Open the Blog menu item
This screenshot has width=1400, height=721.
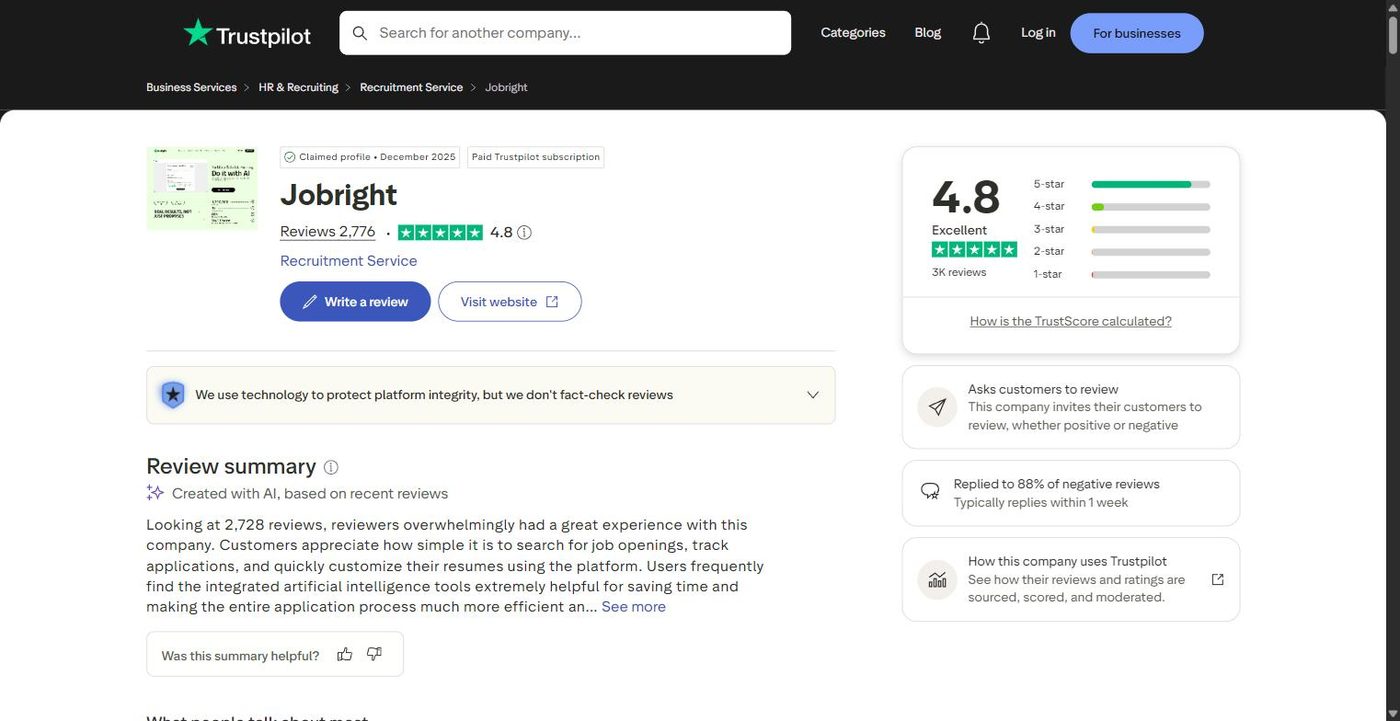pyautogui.click(x=928, y=33)
